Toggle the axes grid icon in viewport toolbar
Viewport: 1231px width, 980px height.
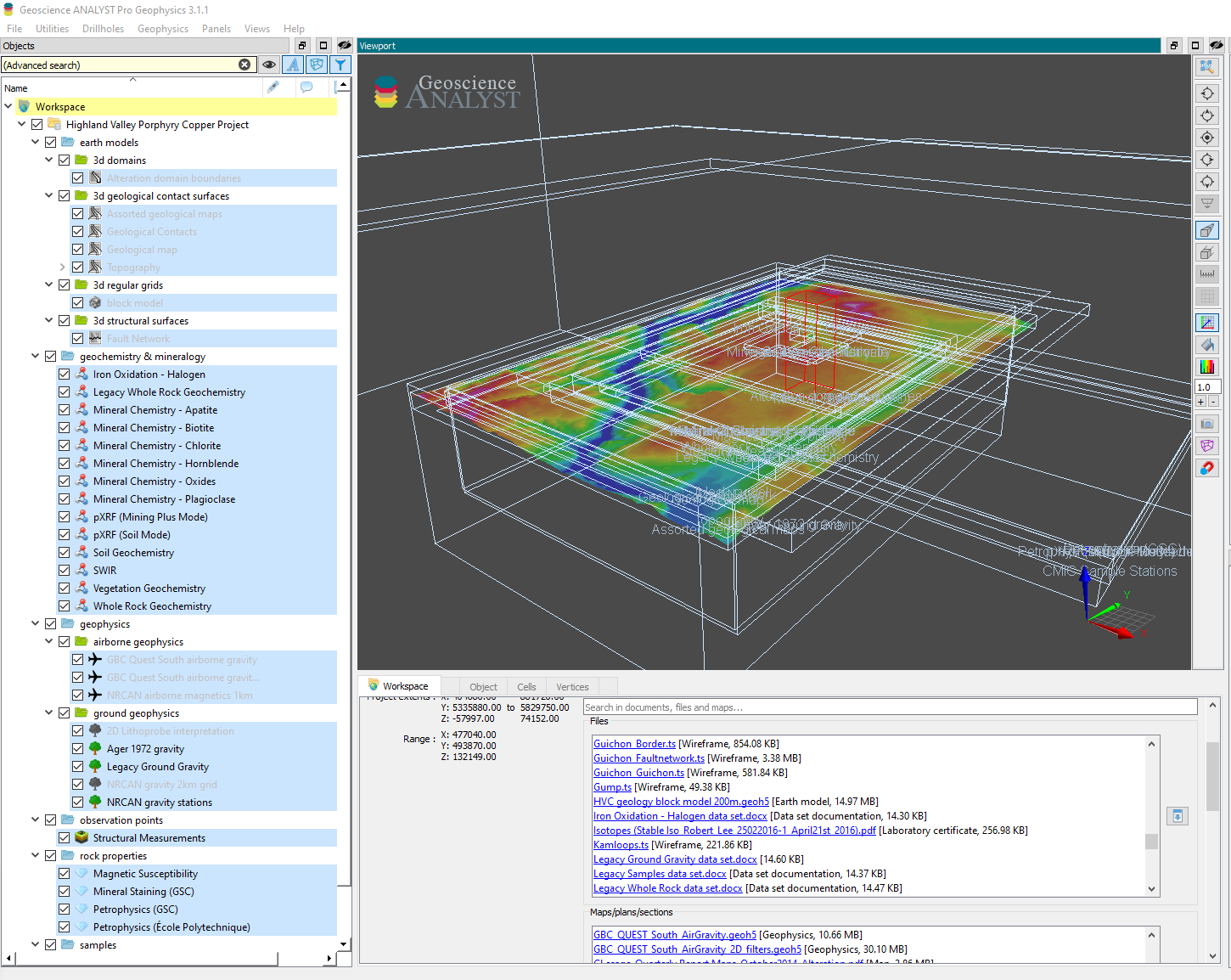tap(1206, 323)
